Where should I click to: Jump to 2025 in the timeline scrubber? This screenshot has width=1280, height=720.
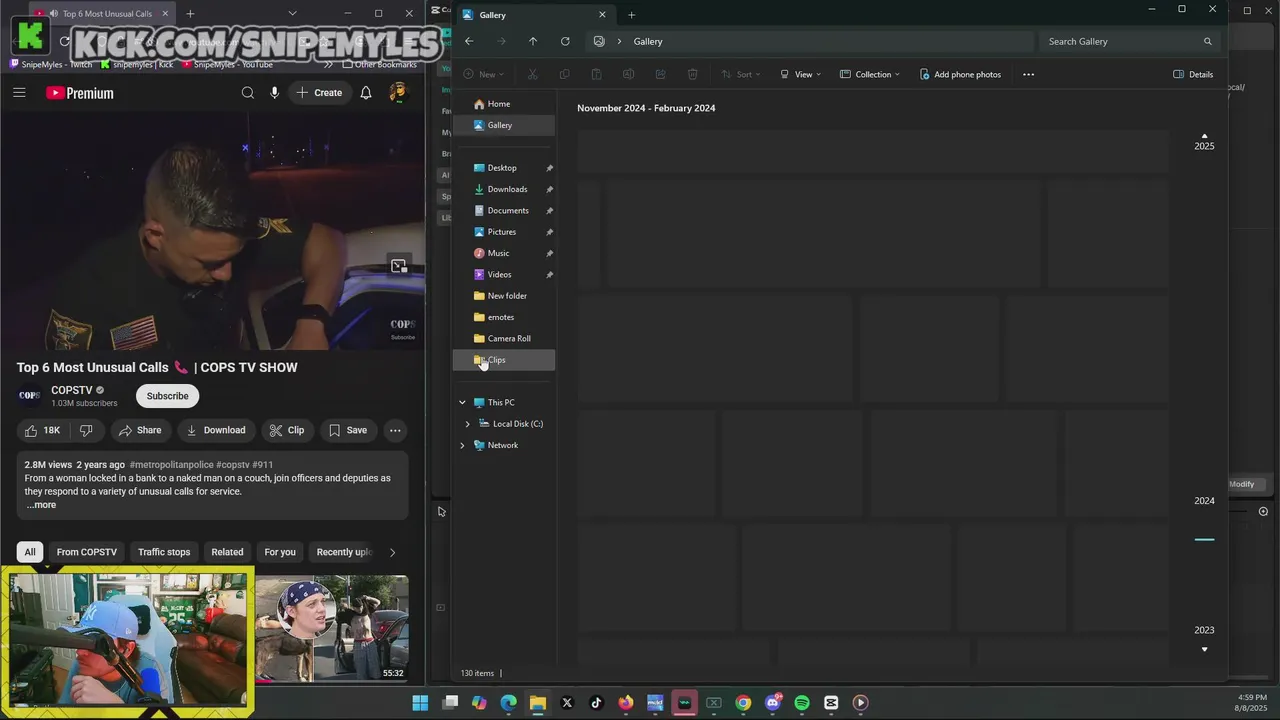(x=1204, y=146)
